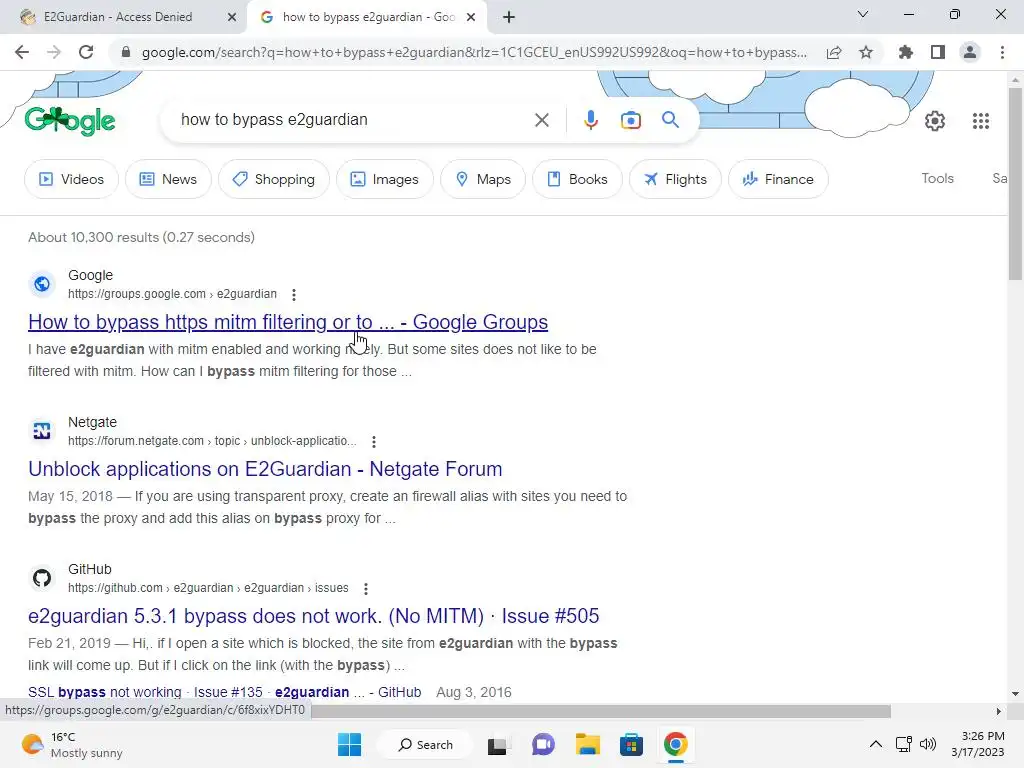
Task: Open options for Google Groups result
Action: click(x=294, y=295)
